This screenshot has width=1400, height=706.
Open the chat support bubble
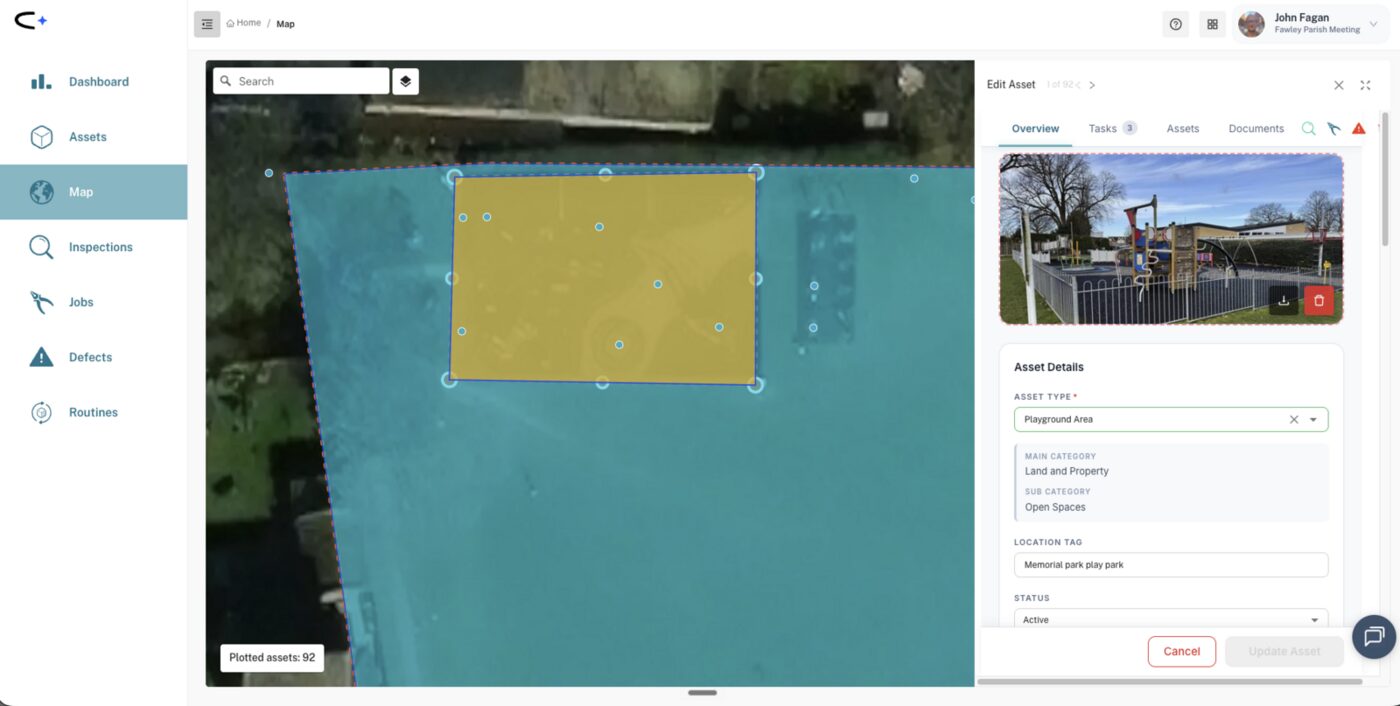pyautogui.click(x=1374, y=637)
